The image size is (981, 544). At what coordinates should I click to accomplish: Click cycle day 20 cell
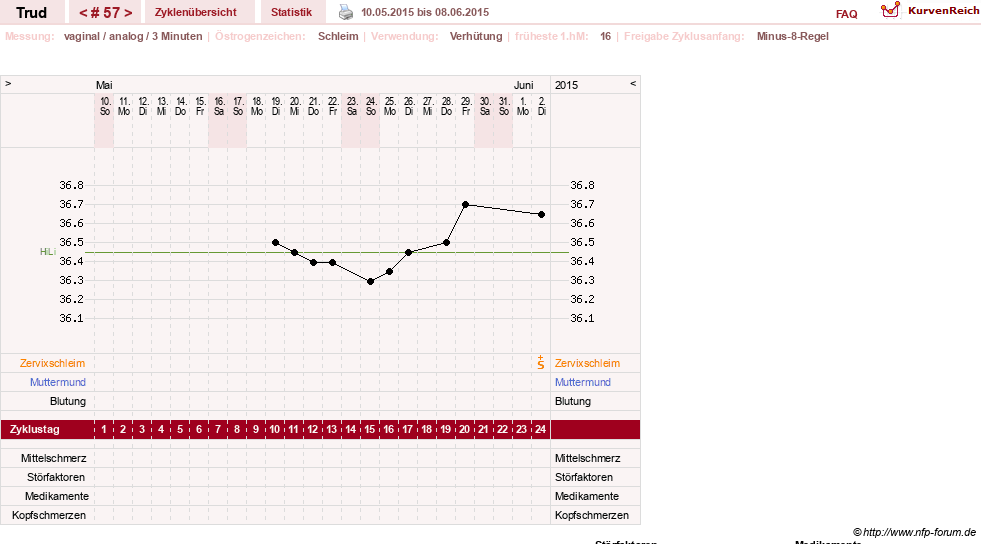click(465, 430)
